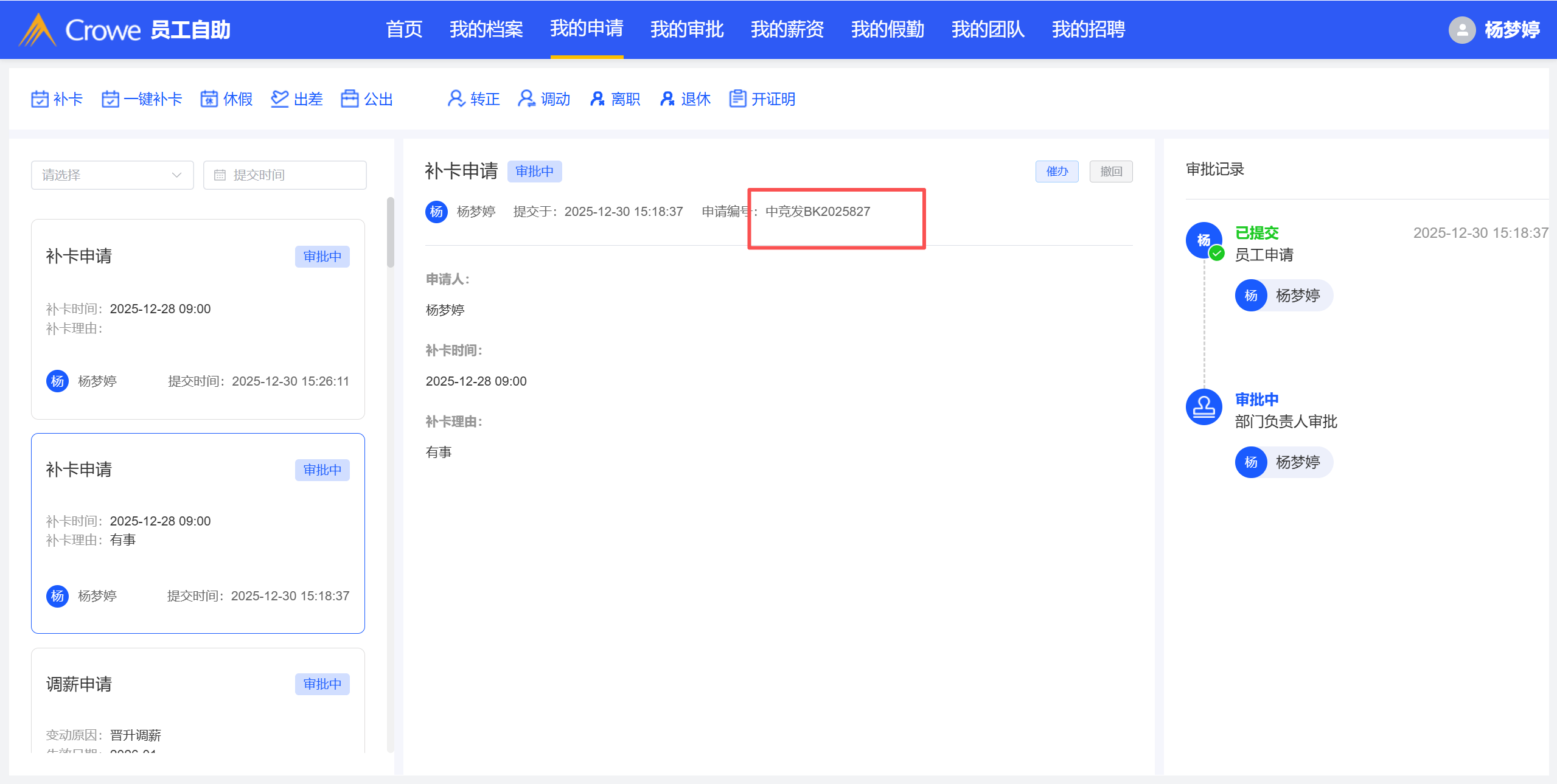The image size is (1557, 784).
Task: Click the application list scrollbar
Action: 390,233
